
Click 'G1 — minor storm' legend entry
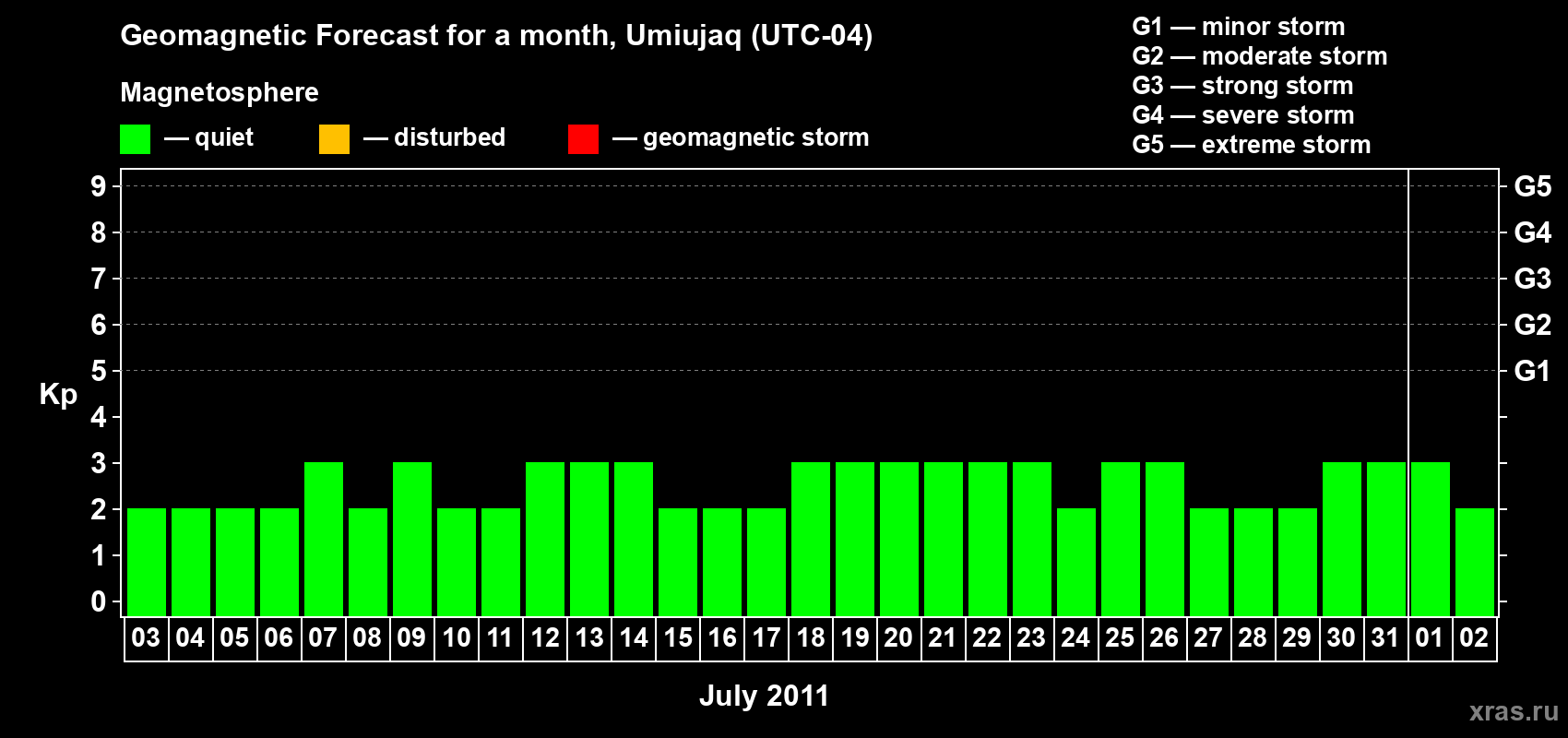coord(1238,27)
